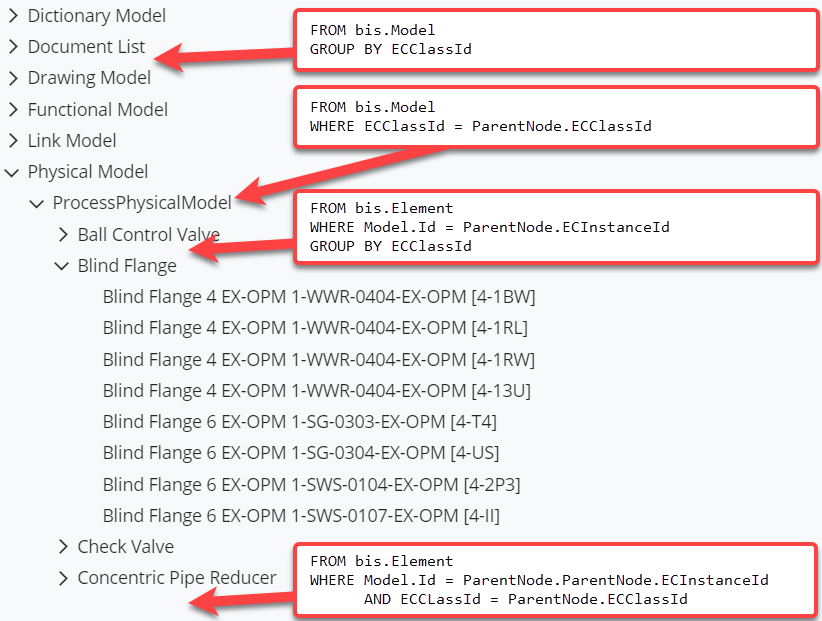This screenshot has height=621, width=822.
Task: Expand the Document List chevron
Action: (13, 47)
